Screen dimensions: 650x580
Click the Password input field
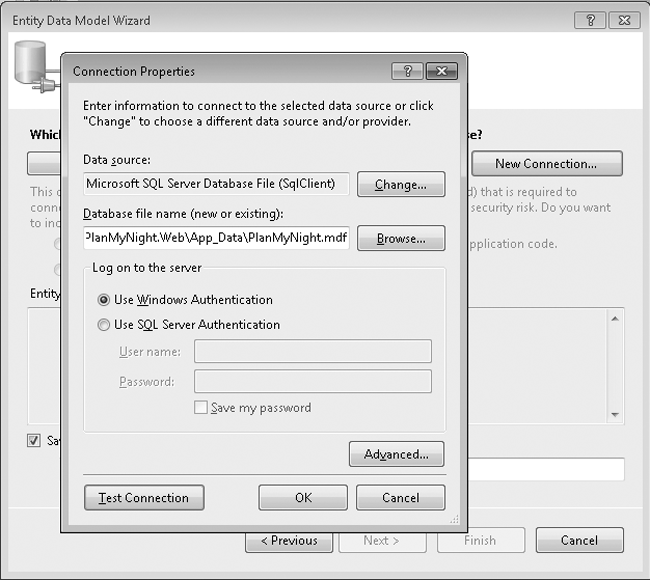tap(313, 381)
